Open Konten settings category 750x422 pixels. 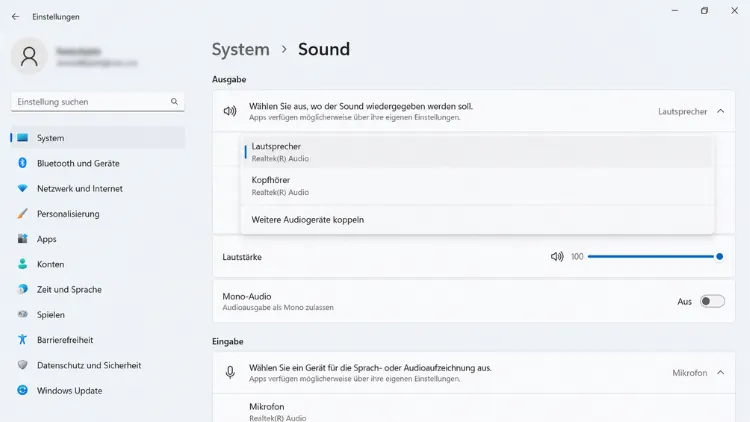[98, 264]
